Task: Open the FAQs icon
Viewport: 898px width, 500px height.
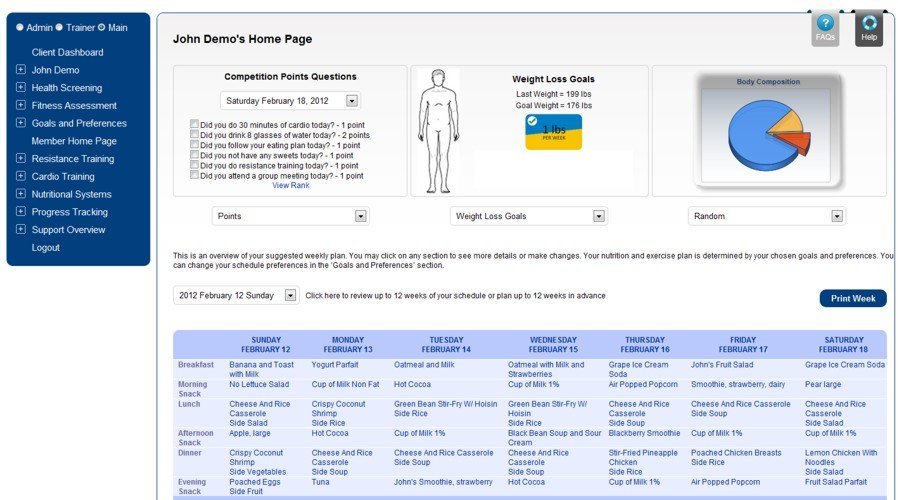Action: click(x=825, y=27)
